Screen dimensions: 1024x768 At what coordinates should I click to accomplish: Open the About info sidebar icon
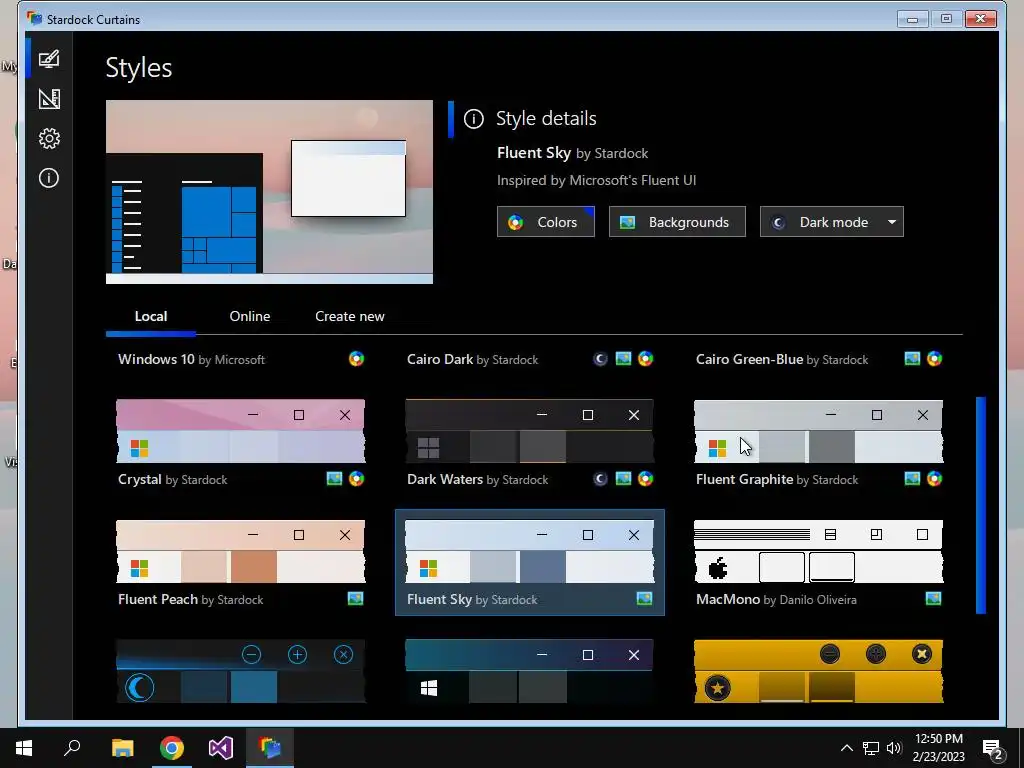[x=49, y=178]
